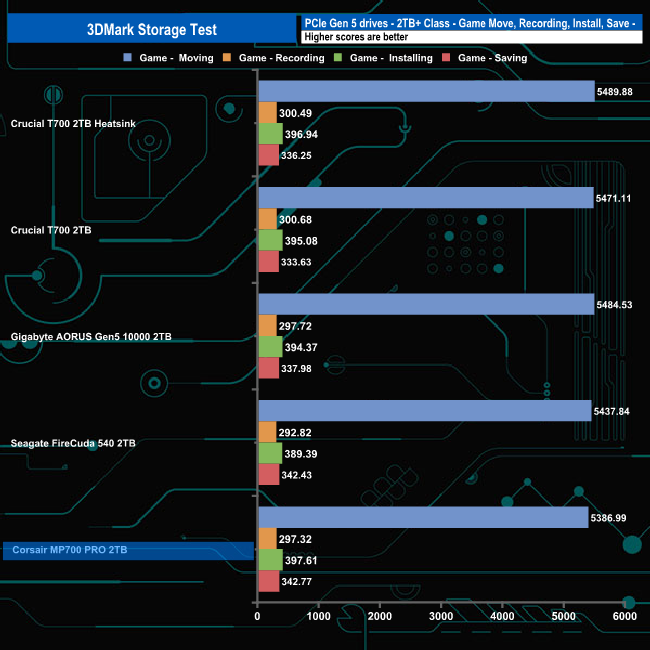The height and width of the screenshot is (650, 650).
Task: Select the 'Crucial T700 2TB' drive label
Action: [x=51, y=230]
